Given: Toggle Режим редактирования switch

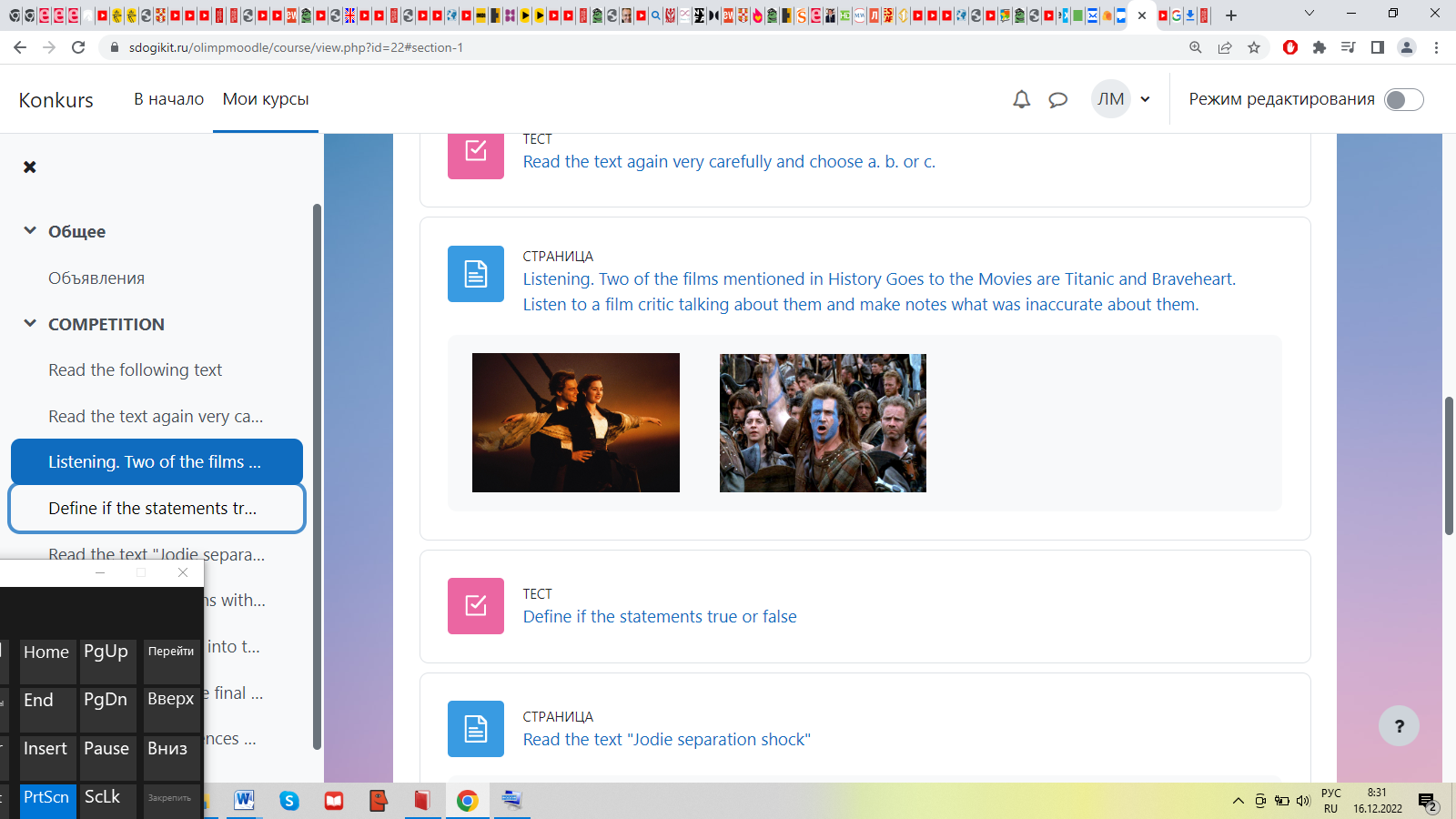Looking at the screenshot, I should coord(1403,99).
